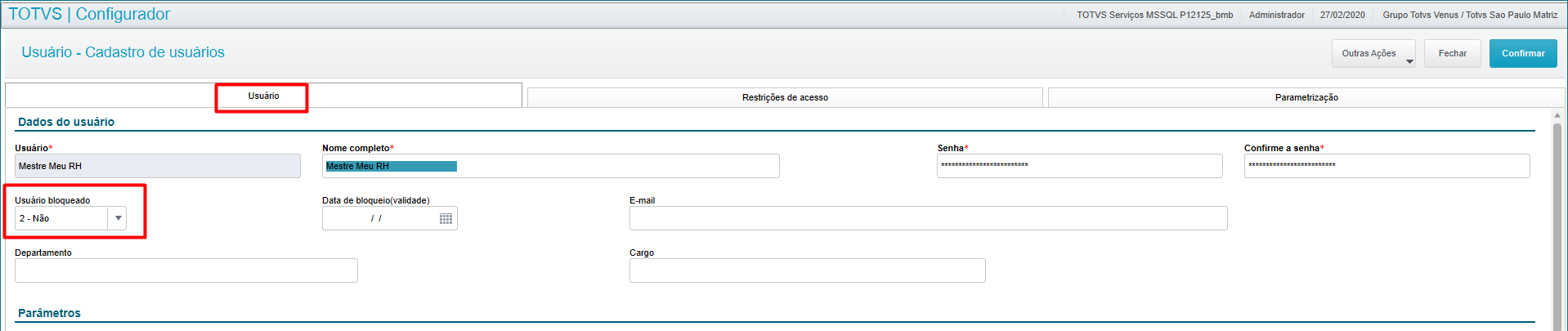Open the Outras Ações dropdown menu
The width and height of the screenshot is (1568, 331).
tap(1373, 53)
